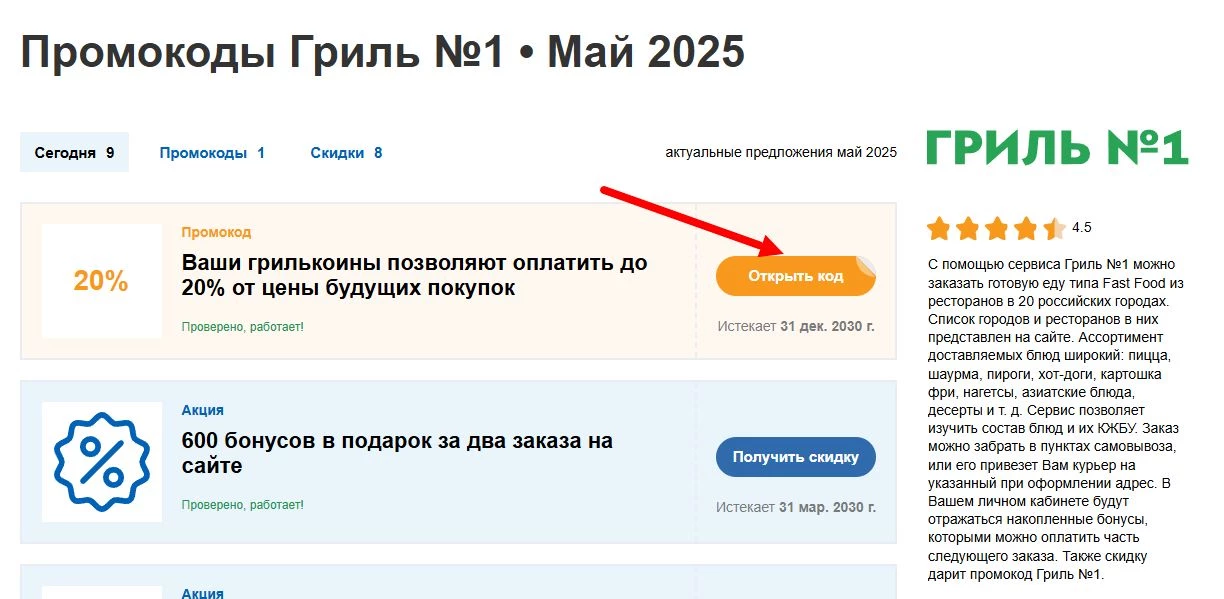
Task: Click the 600 бонусов offer headline
Action: [398, 454]
